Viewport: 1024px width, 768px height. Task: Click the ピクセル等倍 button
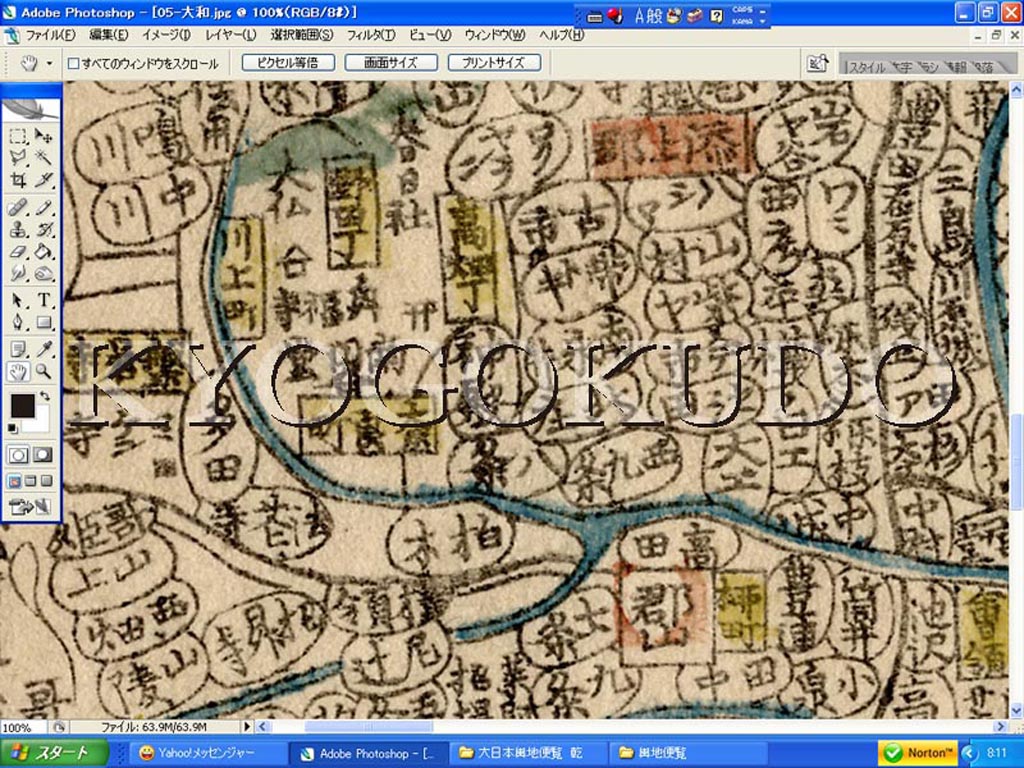click(x=288, y=63)
